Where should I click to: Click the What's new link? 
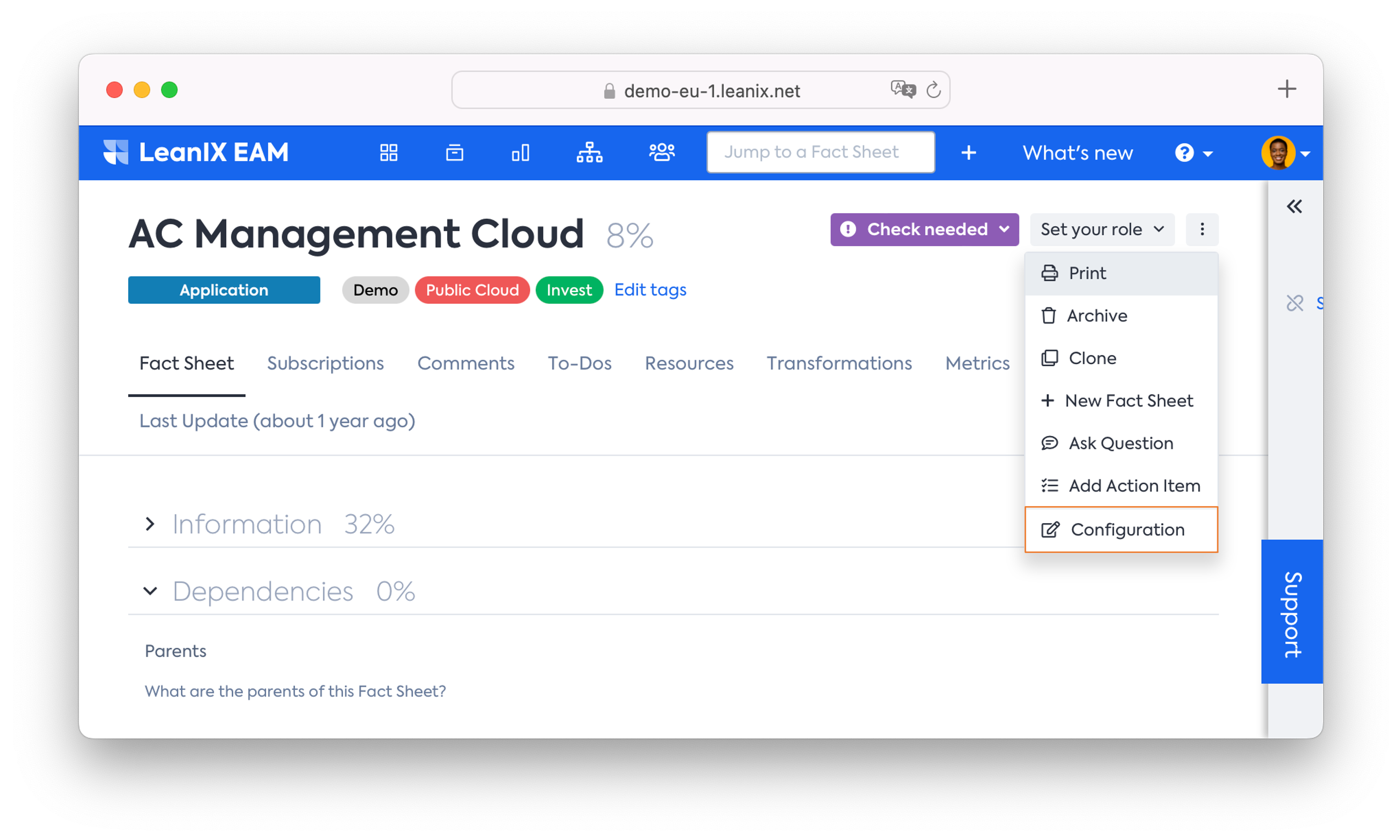click(x=1078, y=153)
